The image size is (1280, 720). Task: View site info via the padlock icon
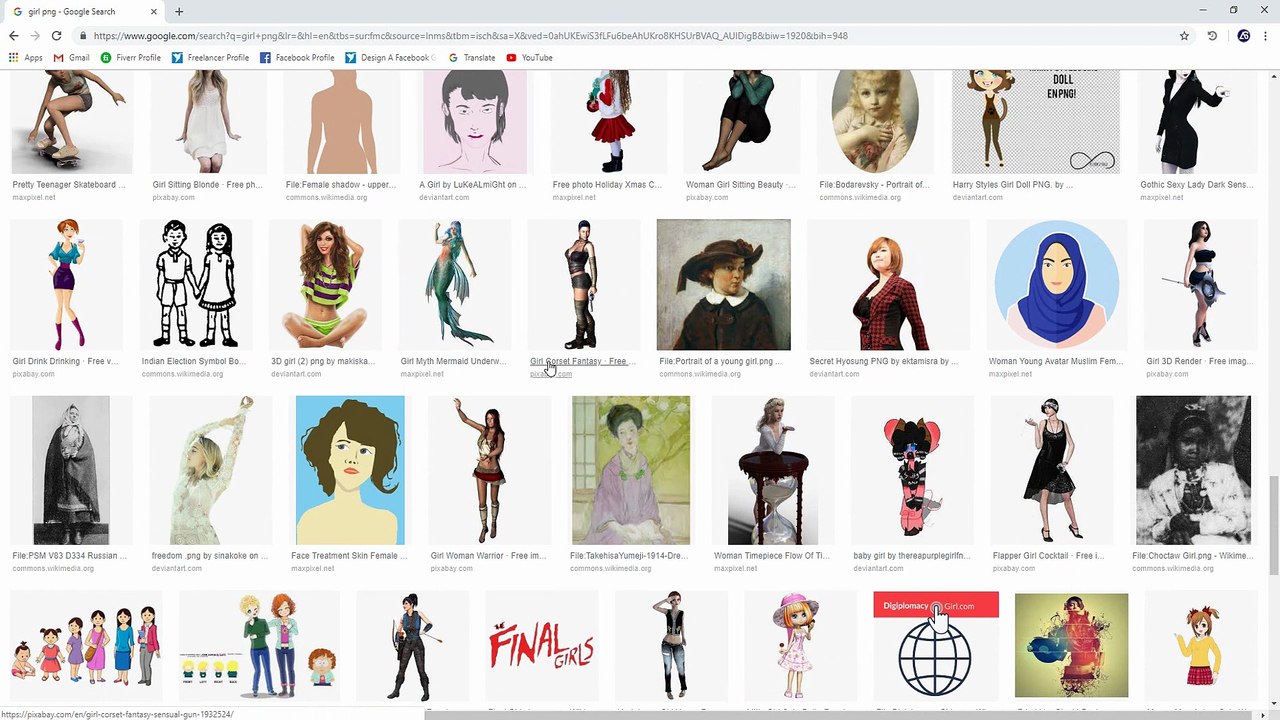(x=84, y=36)
